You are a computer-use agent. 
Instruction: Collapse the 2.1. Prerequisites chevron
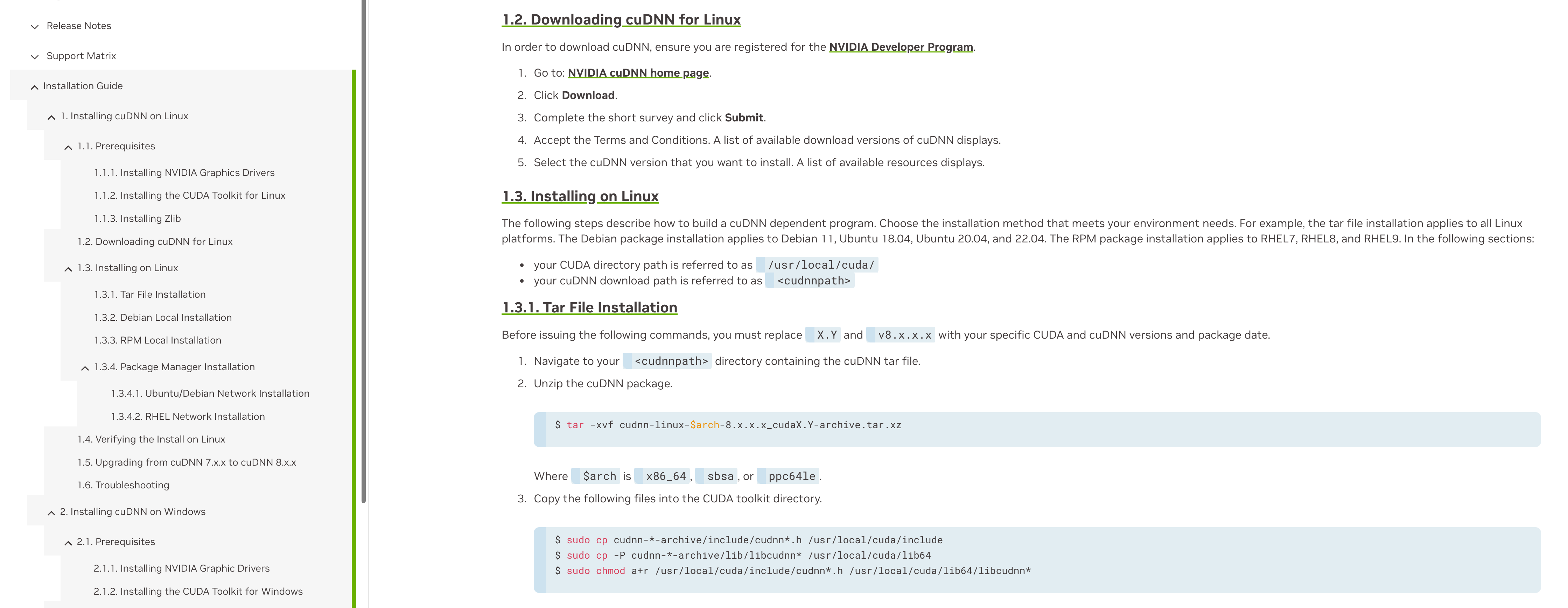(68, 543)
